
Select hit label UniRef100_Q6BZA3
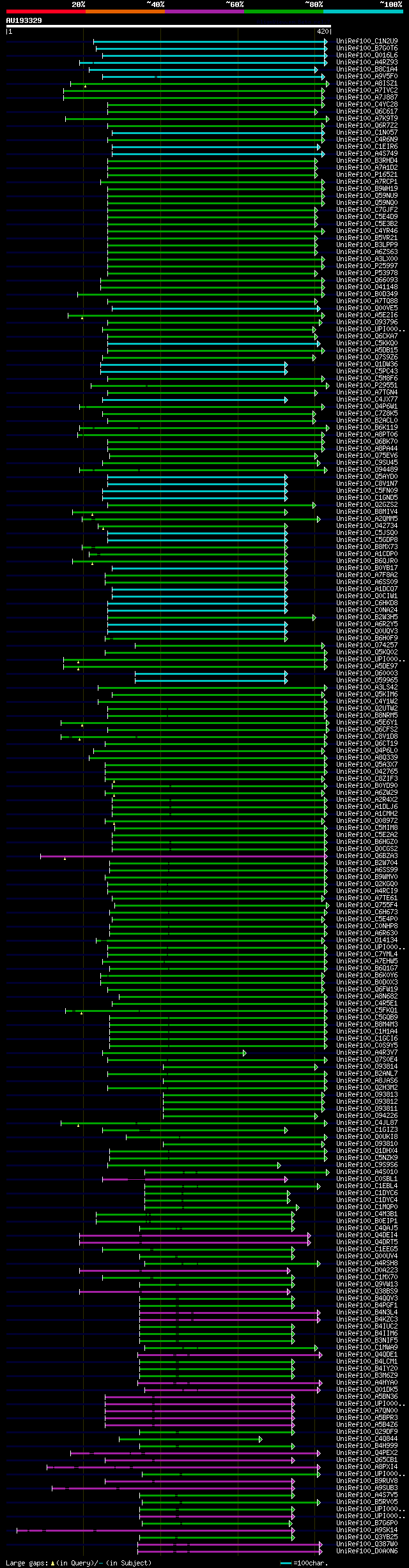(367, 856)
